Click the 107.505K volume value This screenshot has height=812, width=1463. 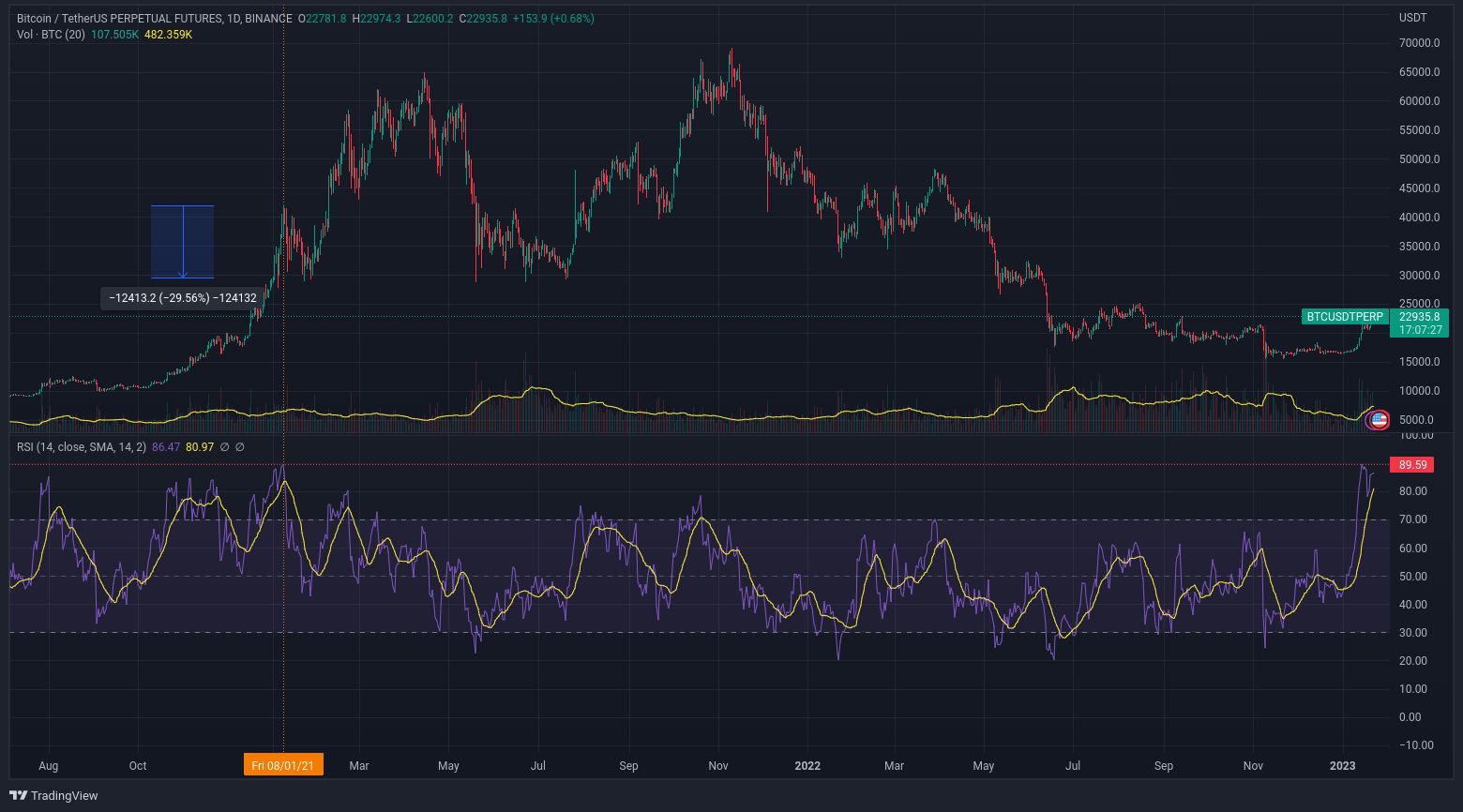(114, 34)
